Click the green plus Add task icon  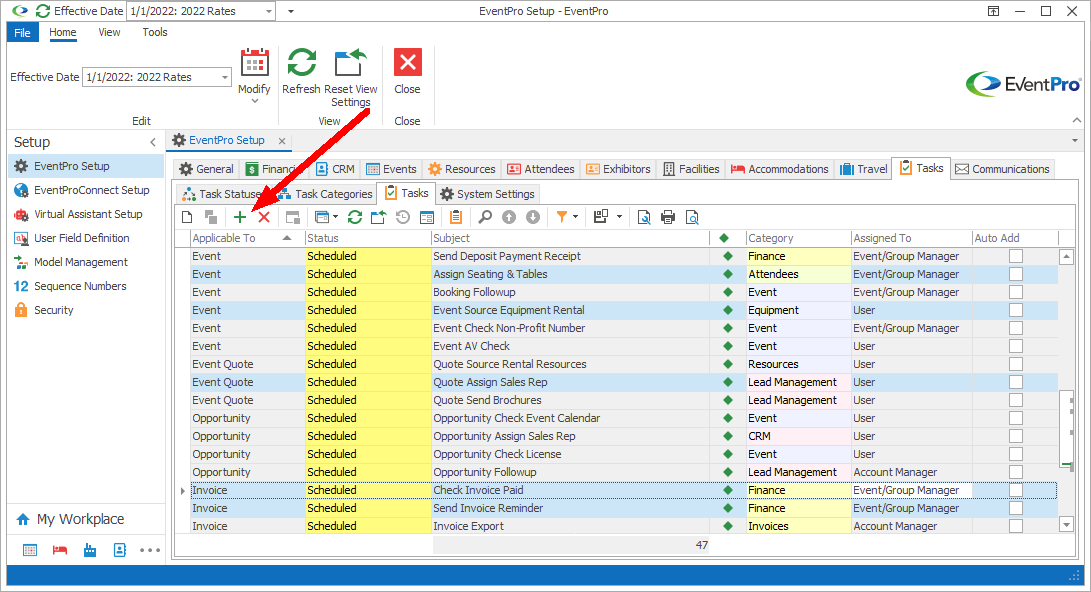(x=240, y=217)
